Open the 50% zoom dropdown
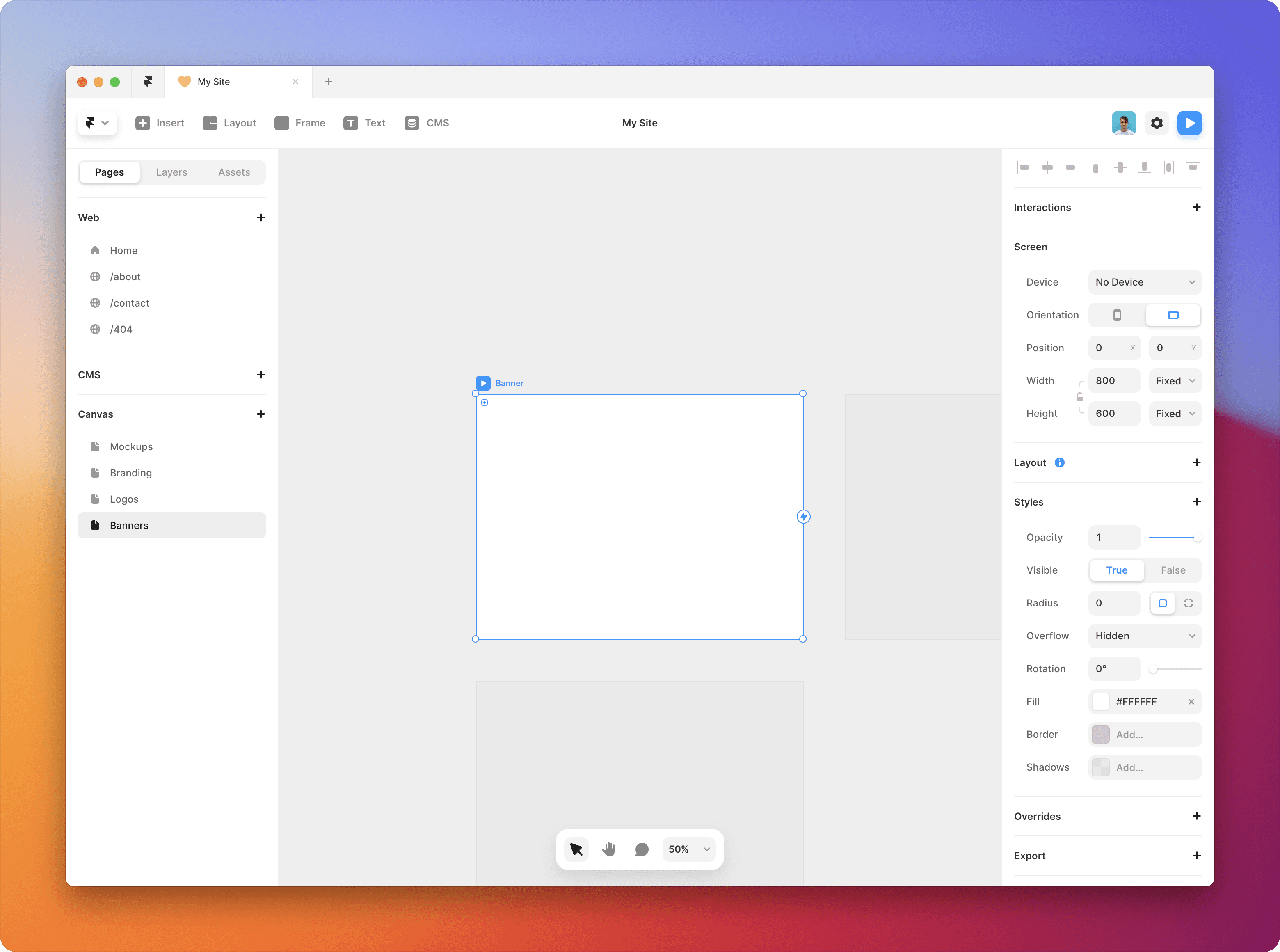1280x952 pixels. pyautogui.click(x=689, y=849)
